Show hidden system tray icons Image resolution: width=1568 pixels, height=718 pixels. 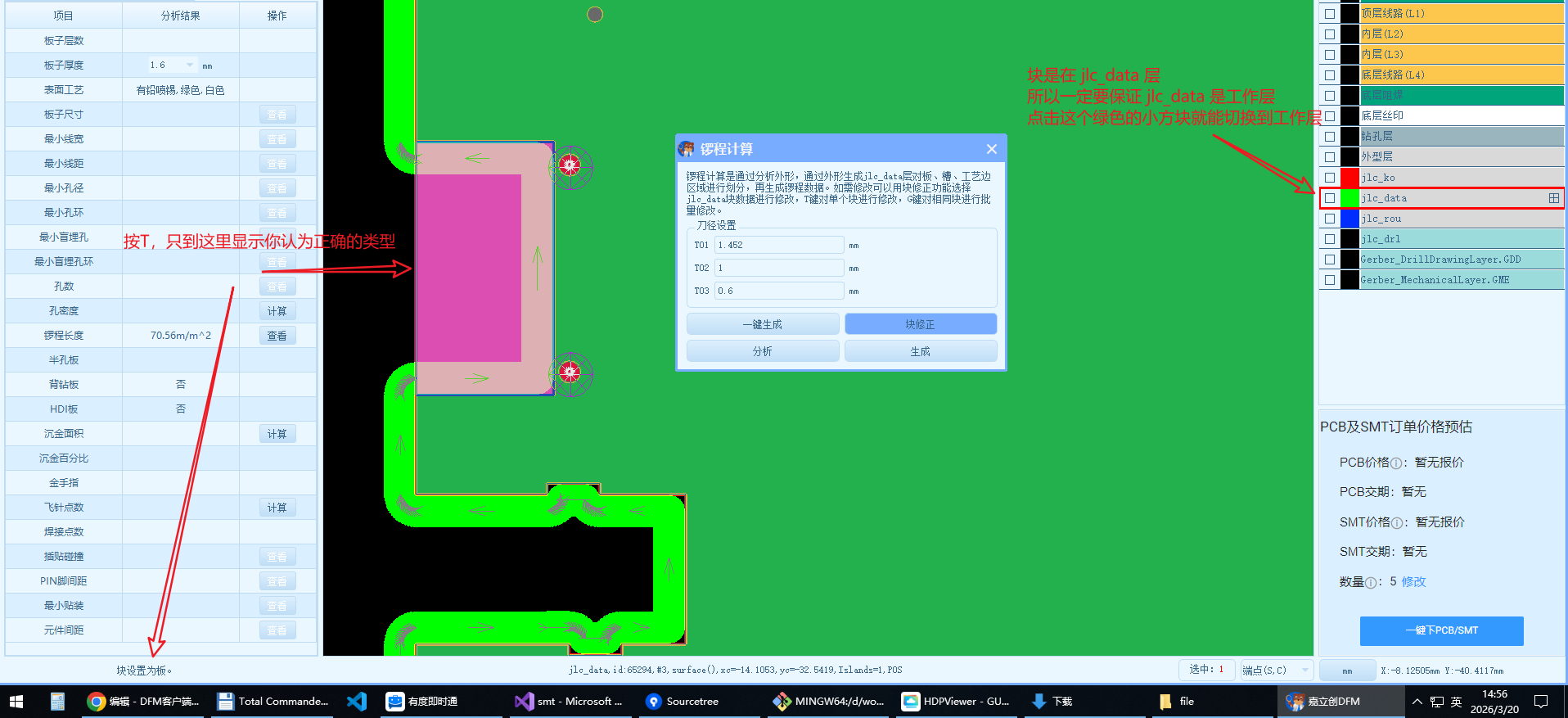(x=1417, y=702)
